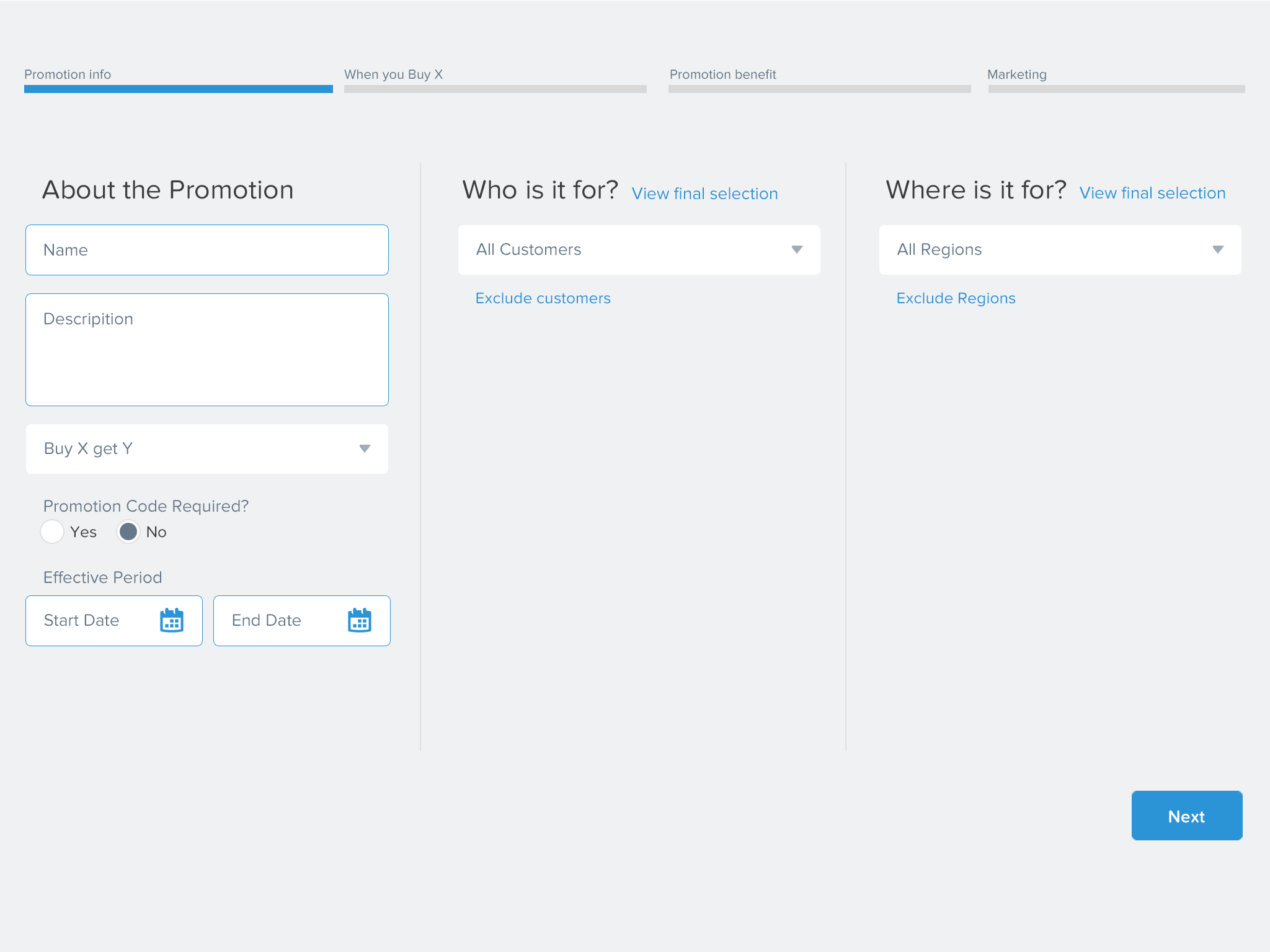Expand the All Customers dropdown
The image size is (1270, 952).
(639, 249)
